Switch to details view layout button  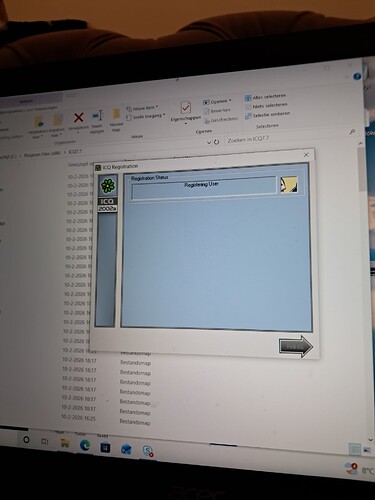coord(355,449)
